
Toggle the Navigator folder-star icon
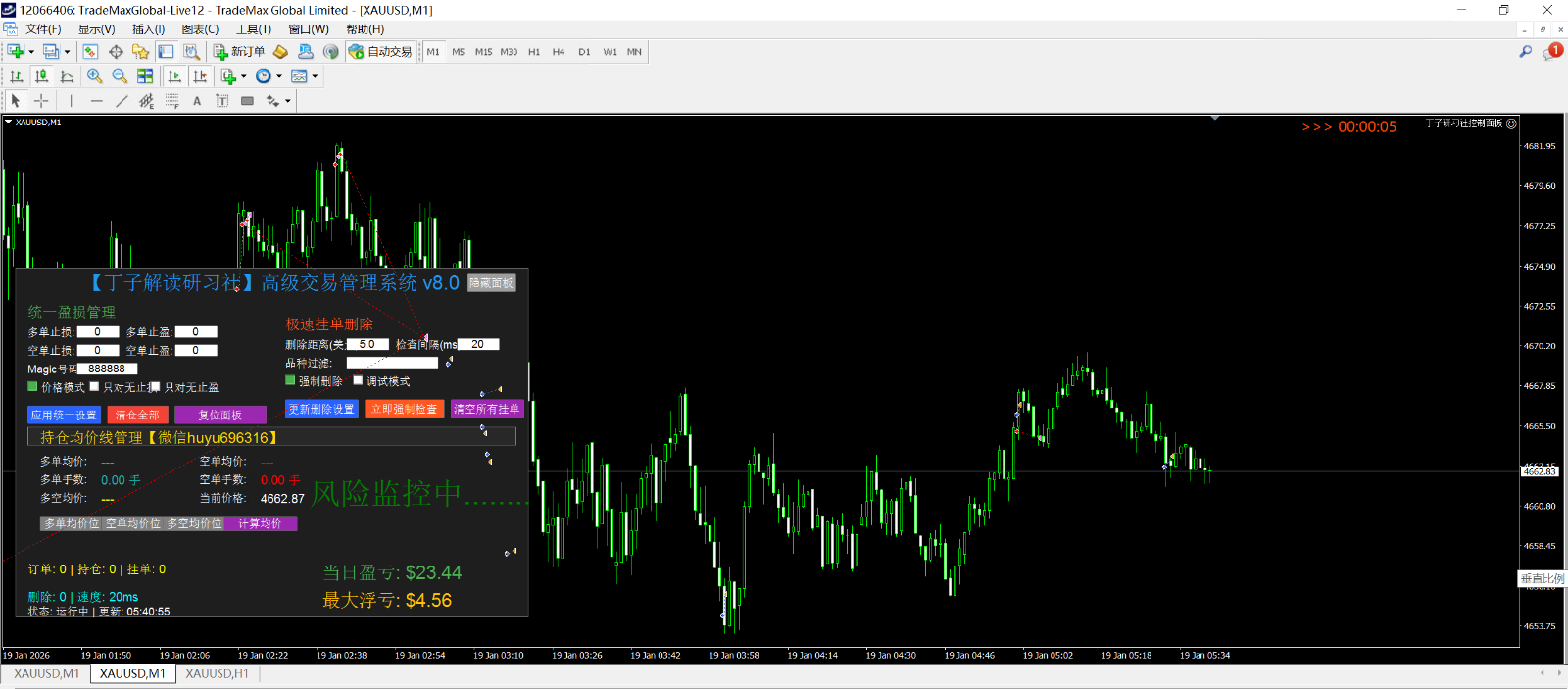click(x=140, y=51)
